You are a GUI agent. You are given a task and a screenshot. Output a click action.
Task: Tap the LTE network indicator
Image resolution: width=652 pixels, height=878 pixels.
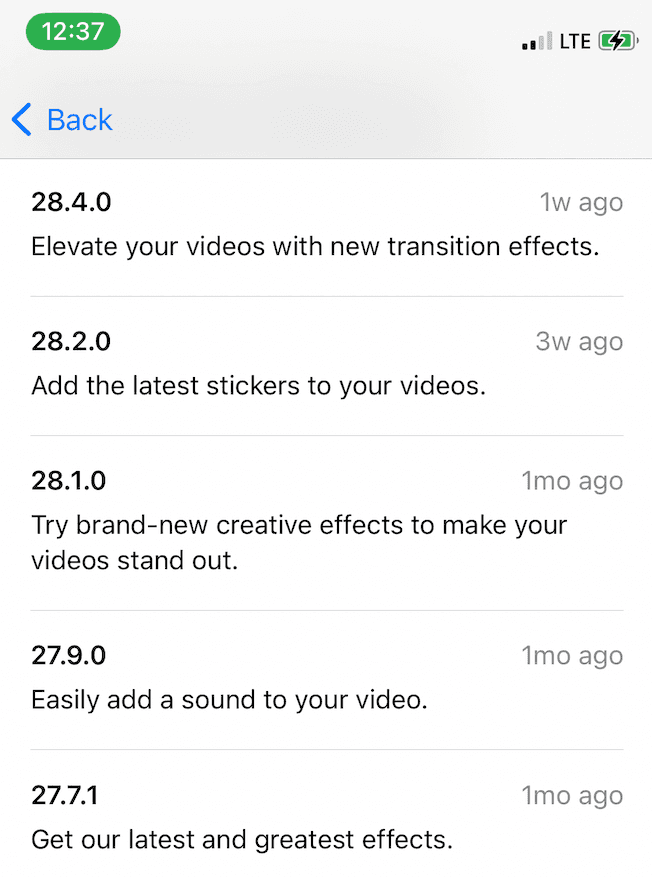575,42
